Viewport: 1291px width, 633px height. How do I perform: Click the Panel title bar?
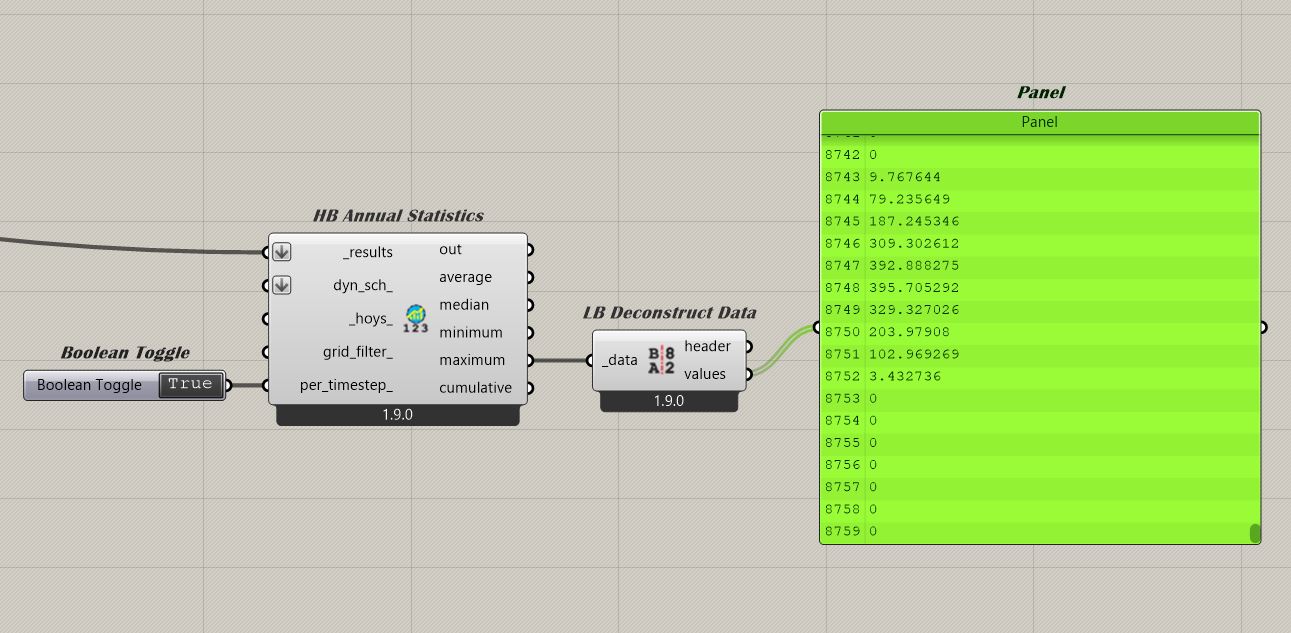coord(1039,122)
